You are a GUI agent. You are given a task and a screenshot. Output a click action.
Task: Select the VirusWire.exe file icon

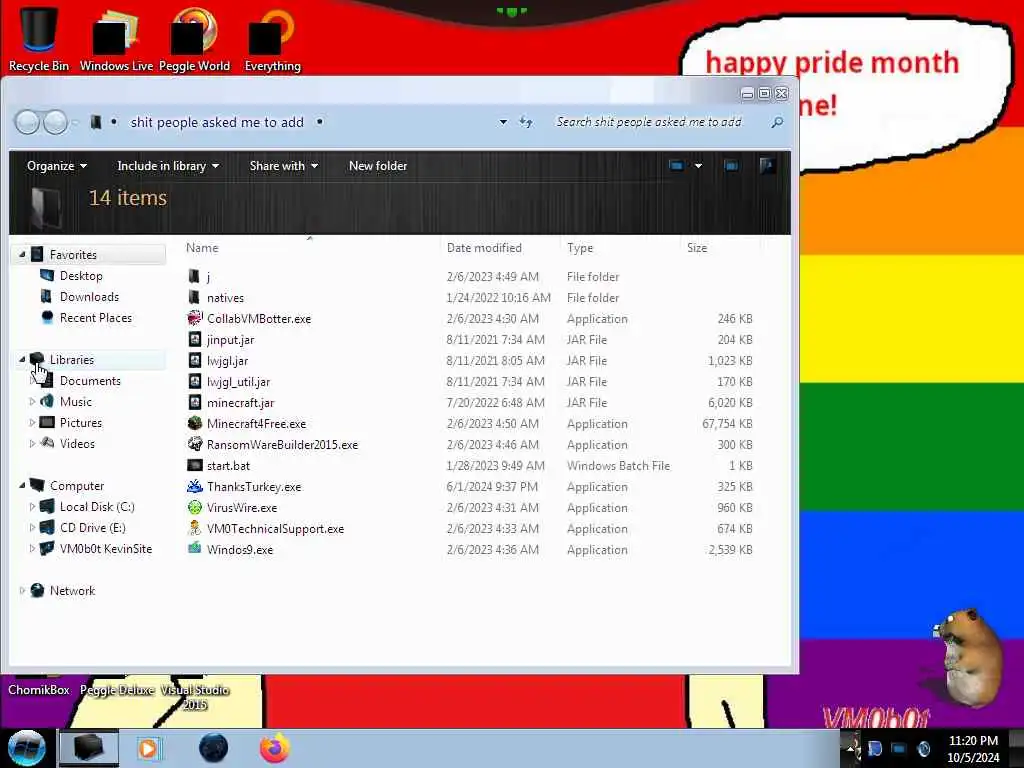point(195,507)
